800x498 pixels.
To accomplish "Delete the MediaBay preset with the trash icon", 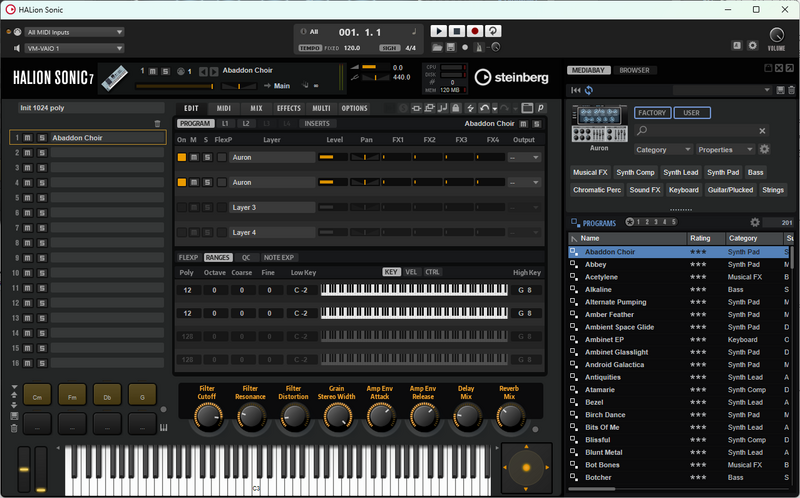I will tap(791, 90).
